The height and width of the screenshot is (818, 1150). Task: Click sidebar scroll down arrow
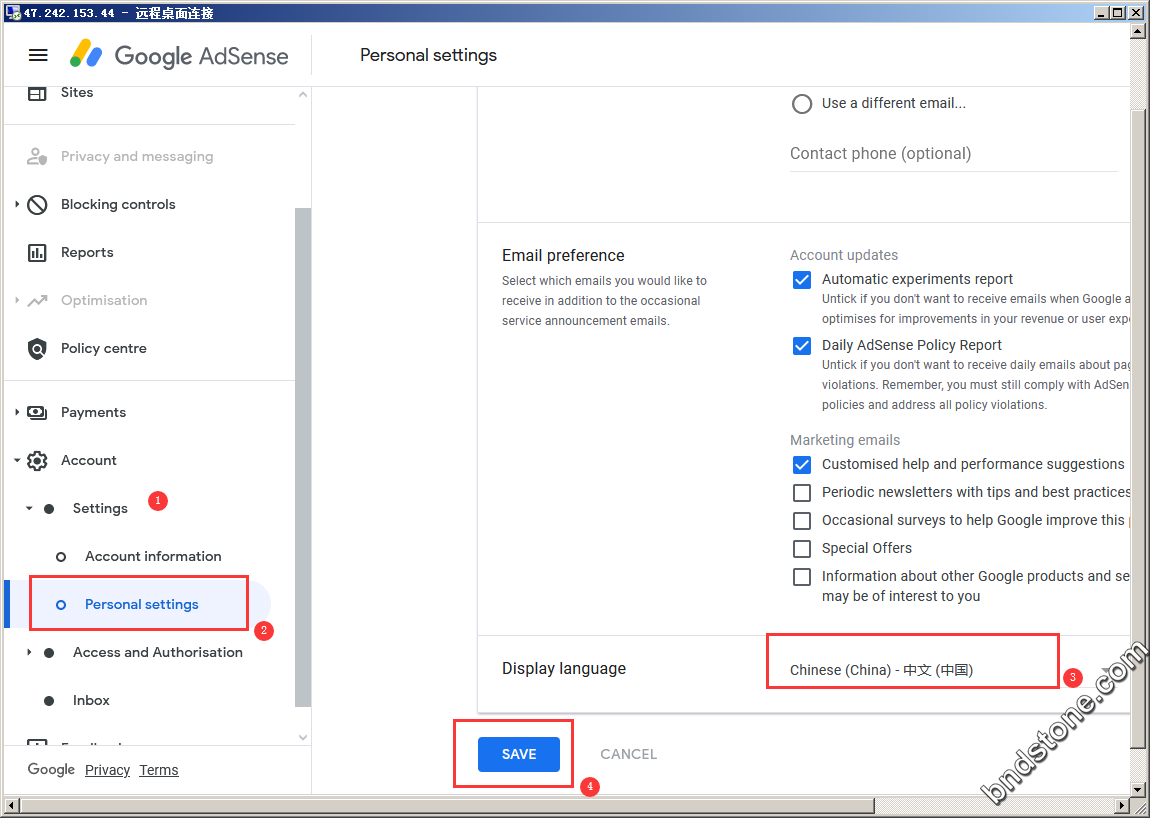point(302,737)
